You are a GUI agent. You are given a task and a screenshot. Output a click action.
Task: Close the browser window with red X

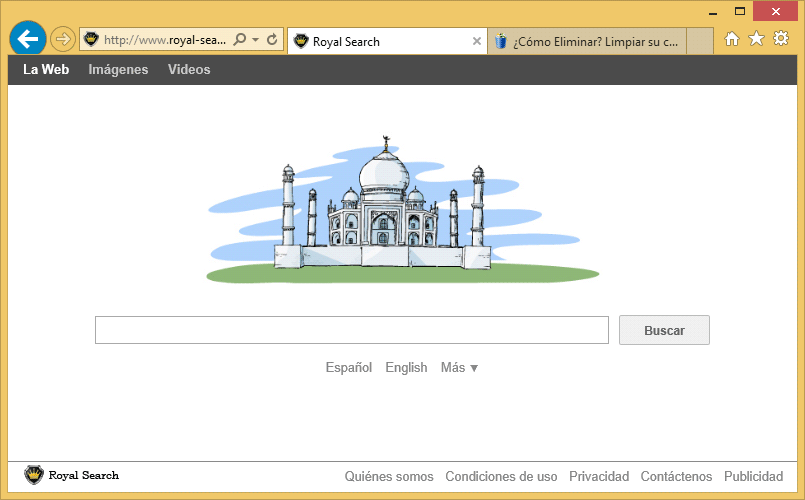click(x=776, y=11)
